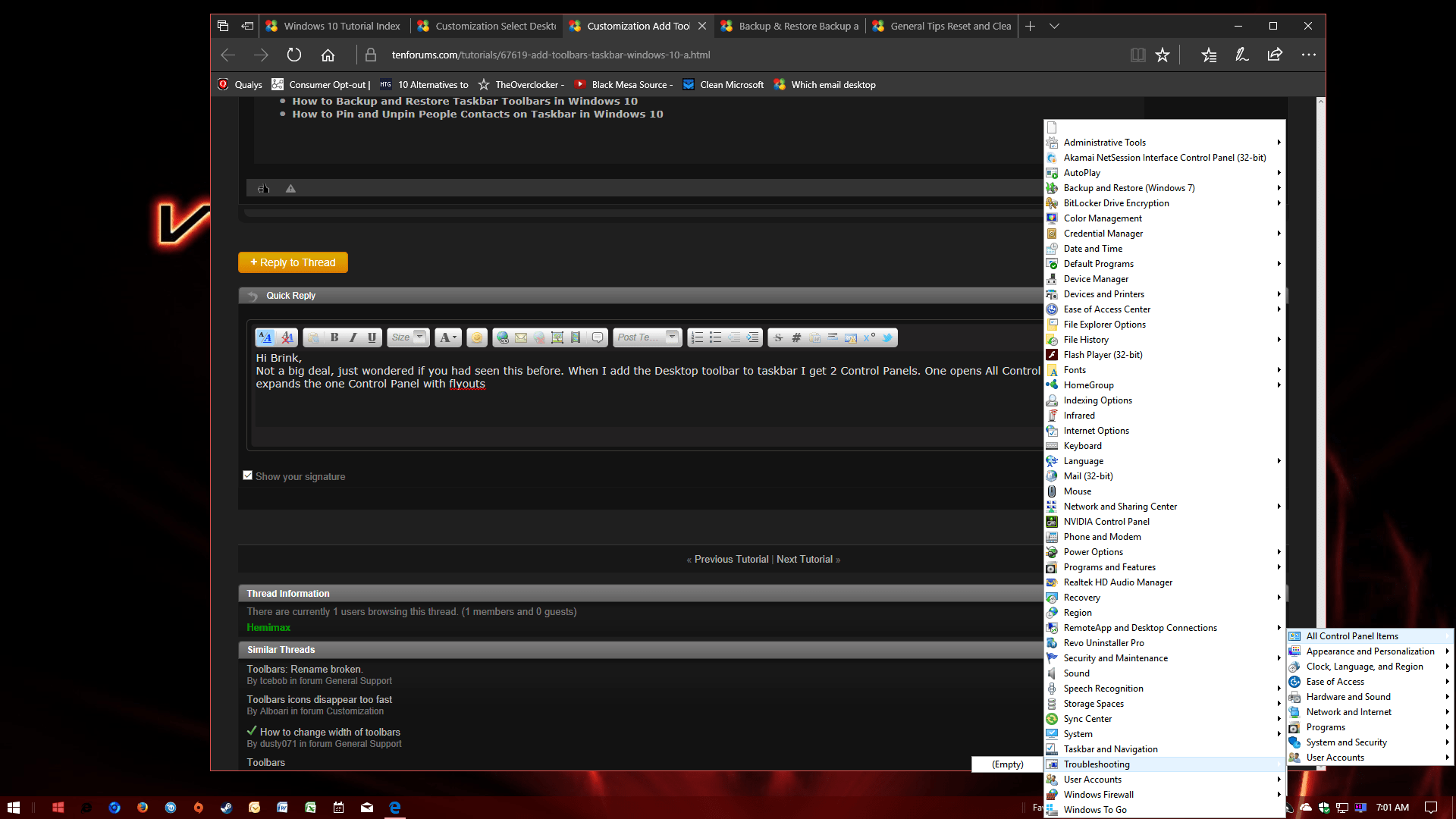This screenshot has height=819, width=1456.
Task: Expand the Administrative Tools submenu
Action: pyautogui.click(x=1104, y=142)
